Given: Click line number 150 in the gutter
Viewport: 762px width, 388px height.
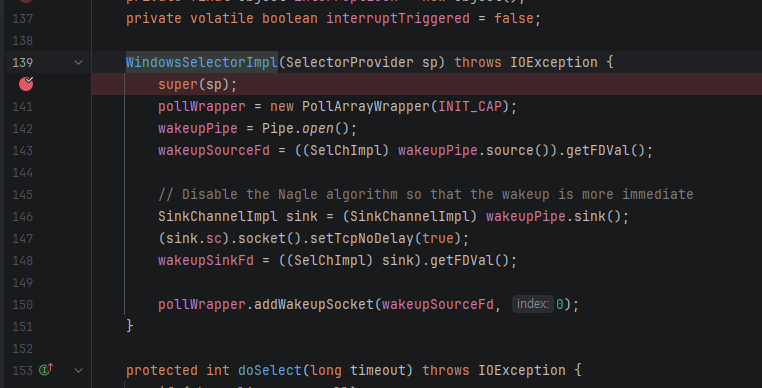Looking at the screenshot, I should [23, 304].
